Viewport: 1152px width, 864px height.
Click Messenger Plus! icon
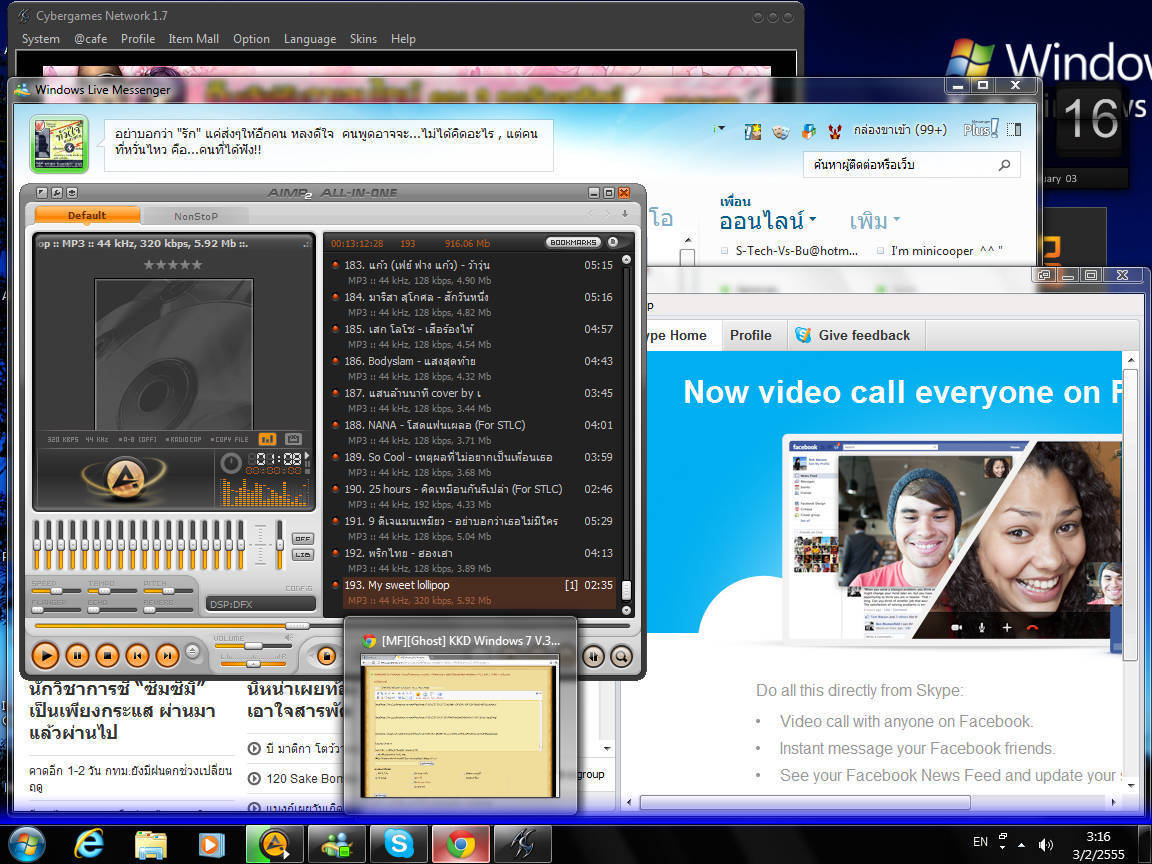click(980, 129)
